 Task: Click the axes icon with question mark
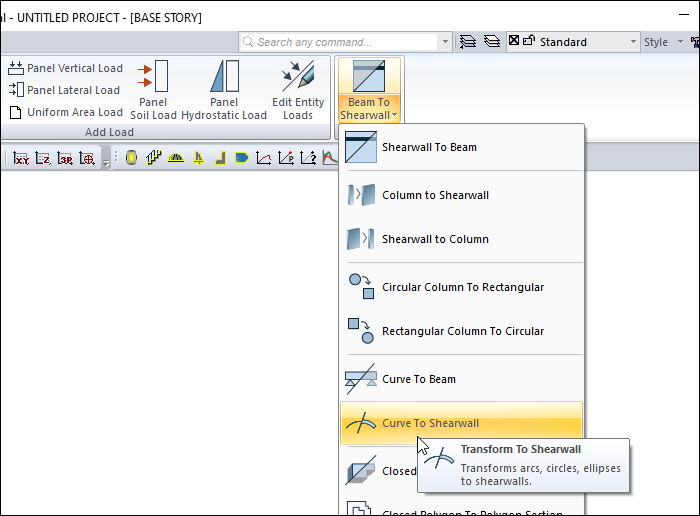(308, 158)
